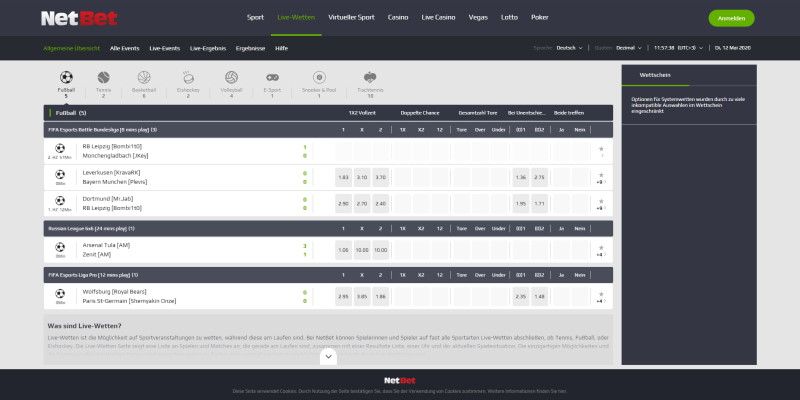Viewport: 800px width, 400px height.
Task: Open the Sprache Deutsch language dropdown
Action: click(x=569, y=48)
